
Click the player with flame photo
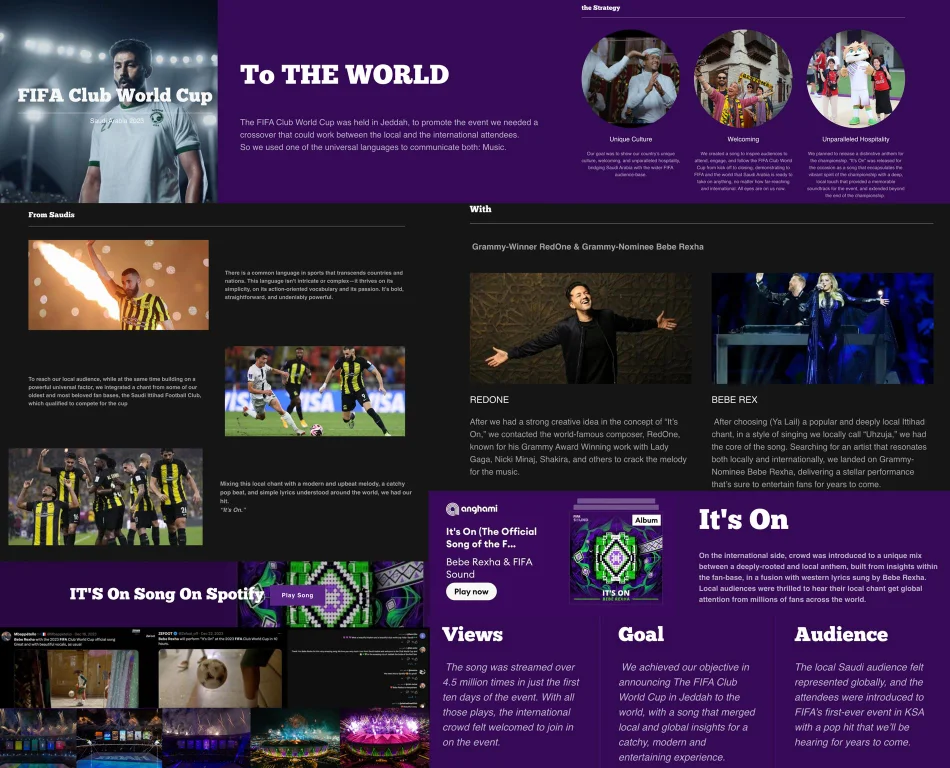click(118, 285)
